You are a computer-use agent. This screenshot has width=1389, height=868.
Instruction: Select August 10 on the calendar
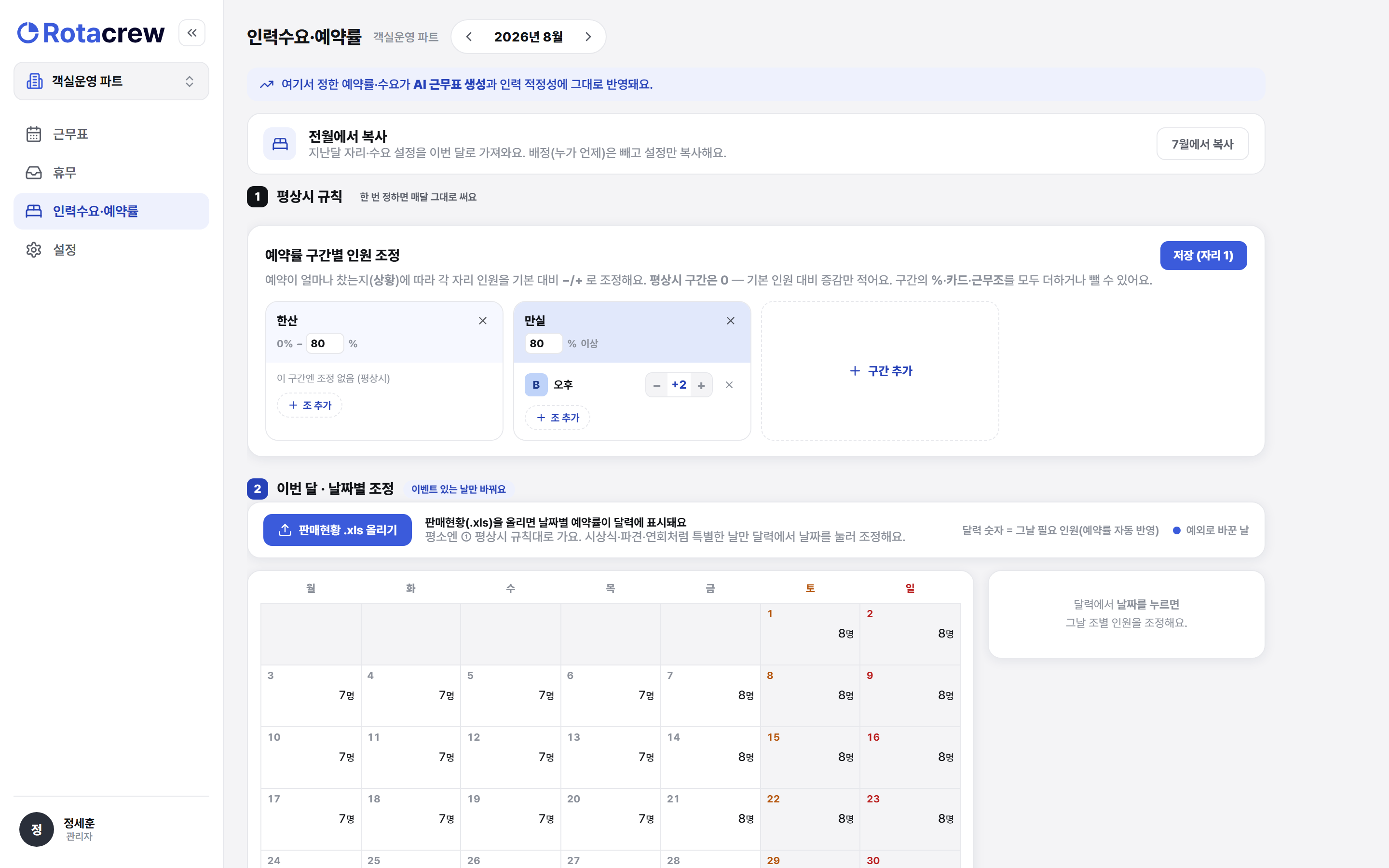(x=311, y=757)
